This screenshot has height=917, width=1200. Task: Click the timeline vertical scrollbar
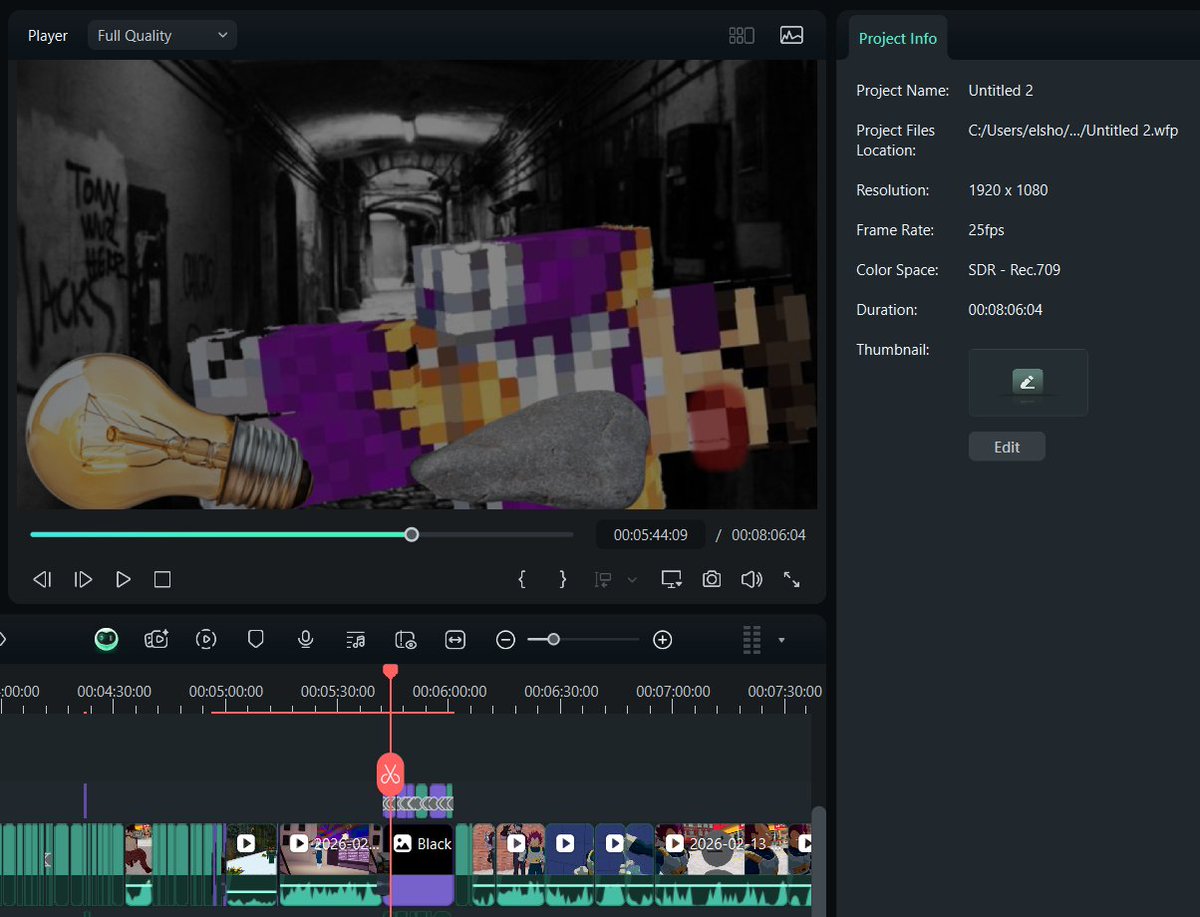point(819,861)
